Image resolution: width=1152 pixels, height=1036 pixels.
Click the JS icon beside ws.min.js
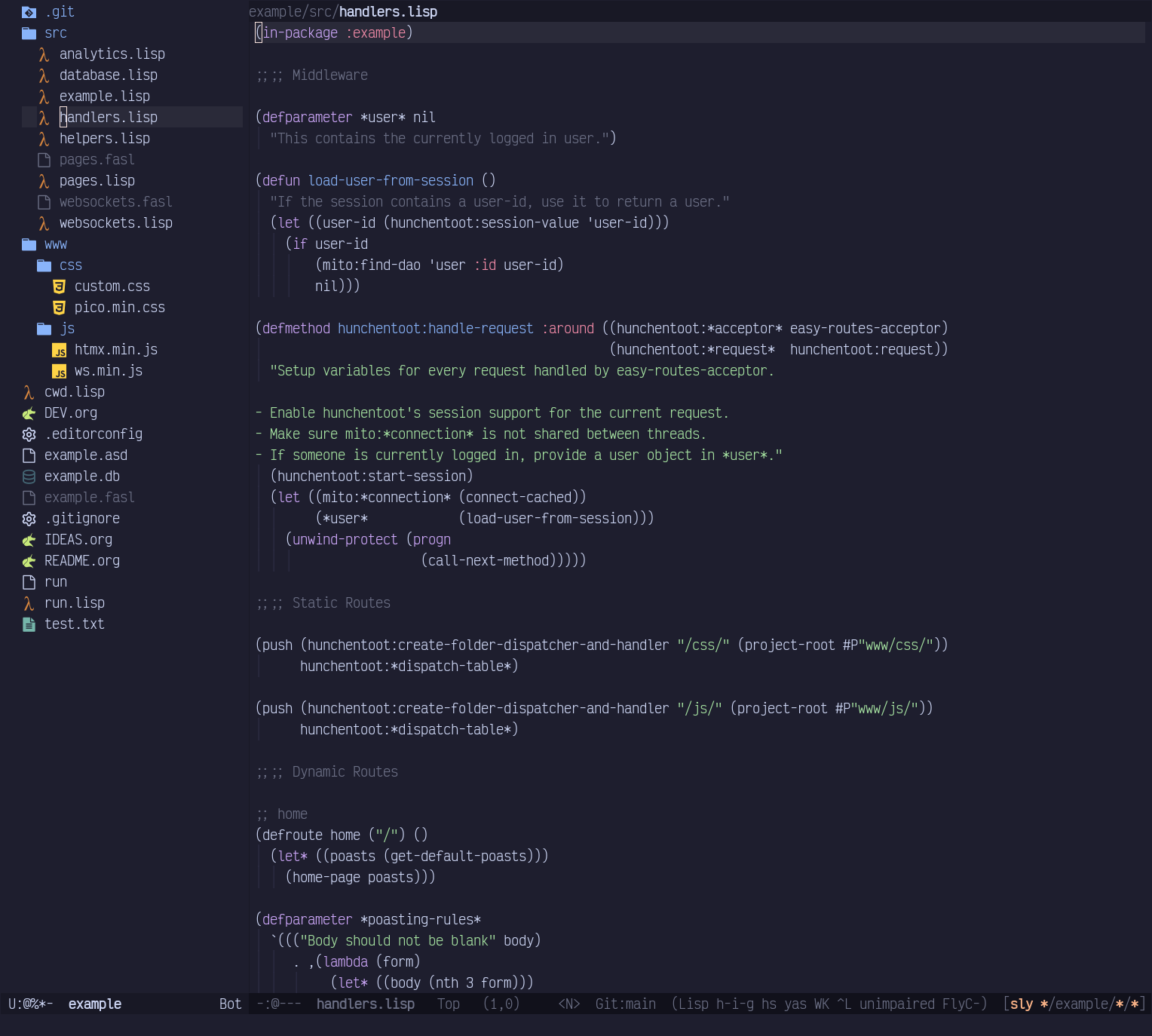point(59,371)
